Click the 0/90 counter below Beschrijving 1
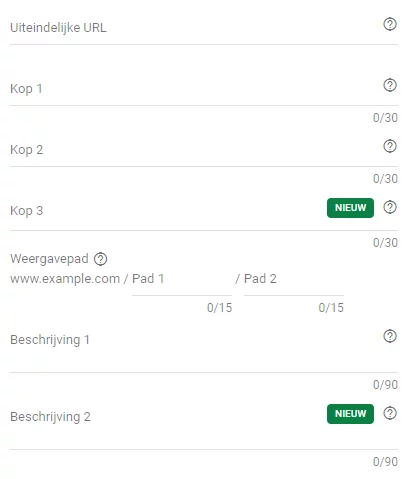408x479 pixels. tap(385, 385)
